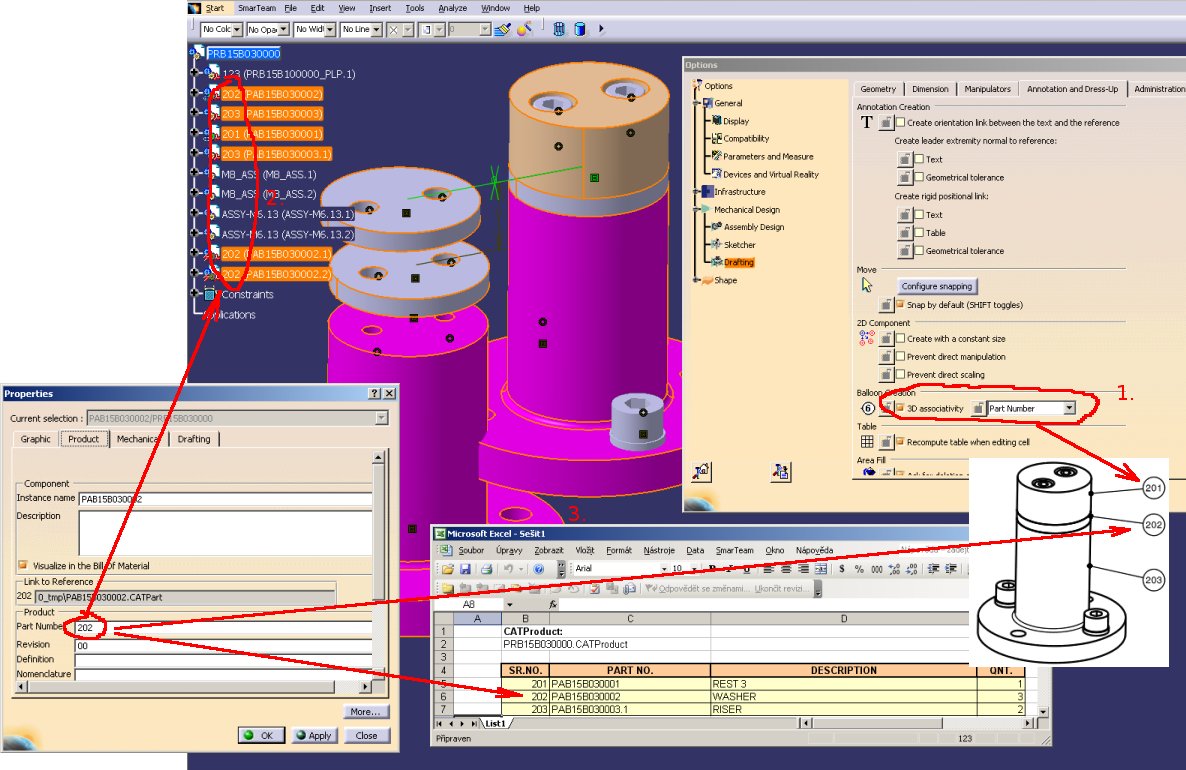
Task: Select the shaded cylinder view icon
Action: click(580, 29)
